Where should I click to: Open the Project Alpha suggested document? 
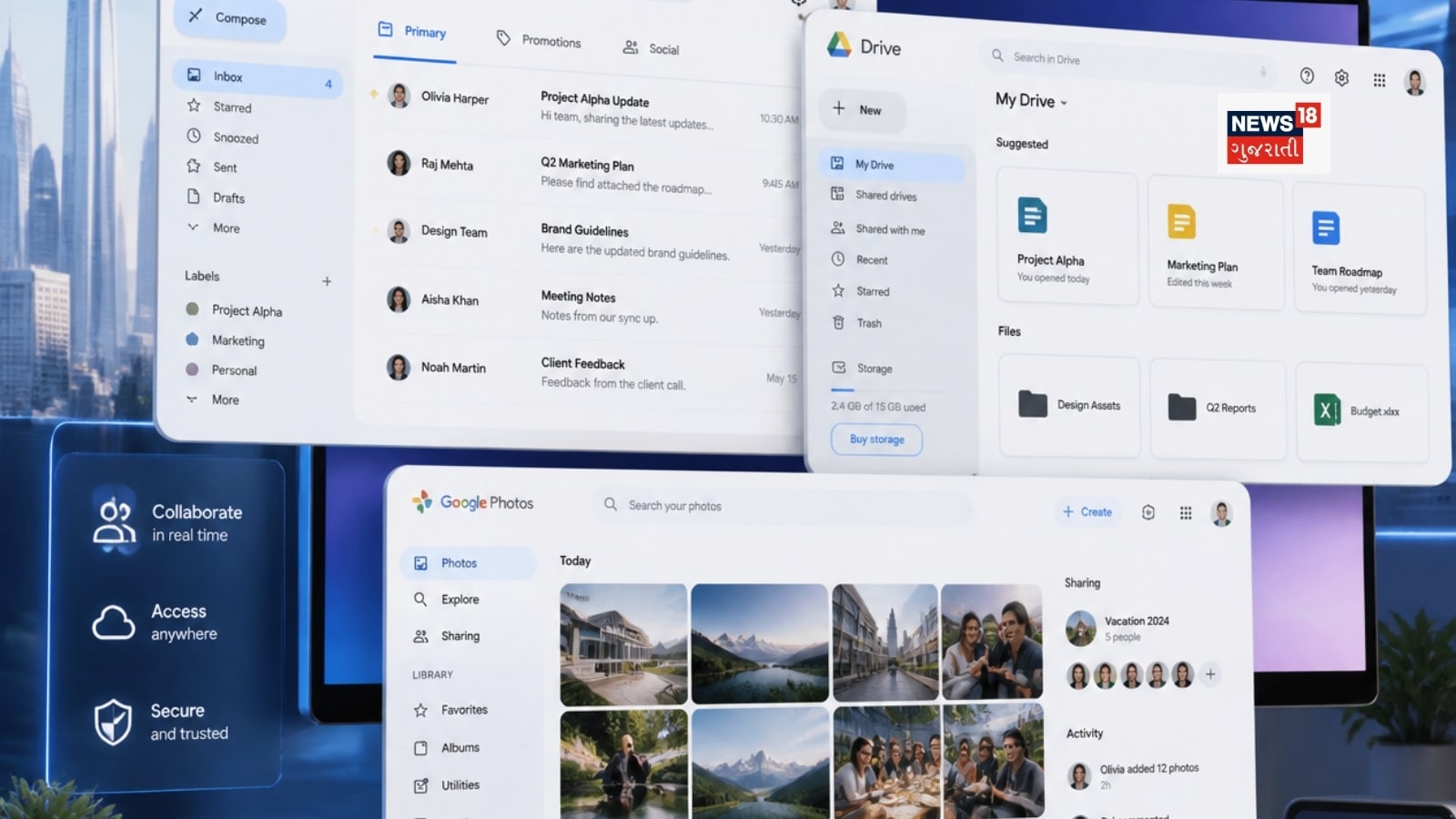pos(1067,238)
